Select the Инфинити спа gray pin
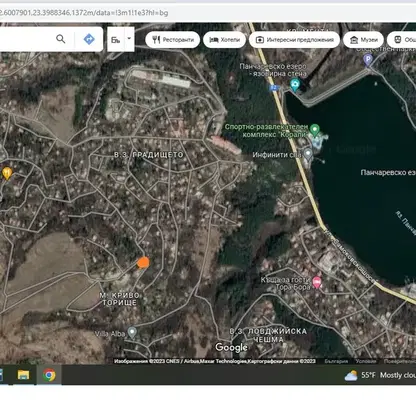Image resolution: width=416 pixels, height=400 pixels. click(x=308, y=154)
